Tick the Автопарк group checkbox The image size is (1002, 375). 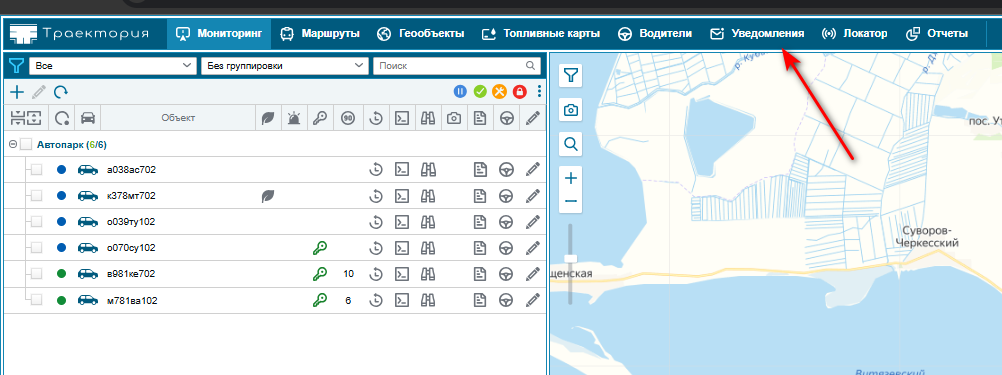click(26, 145)
